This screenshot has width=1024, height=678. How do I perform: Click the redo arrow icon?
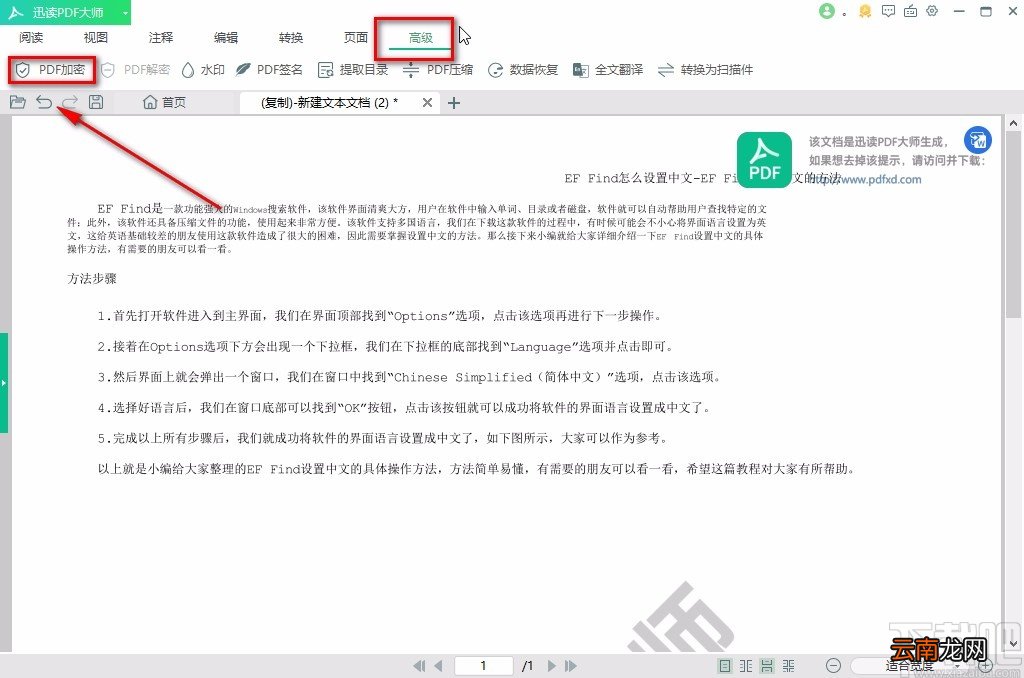tap(70, 102)
